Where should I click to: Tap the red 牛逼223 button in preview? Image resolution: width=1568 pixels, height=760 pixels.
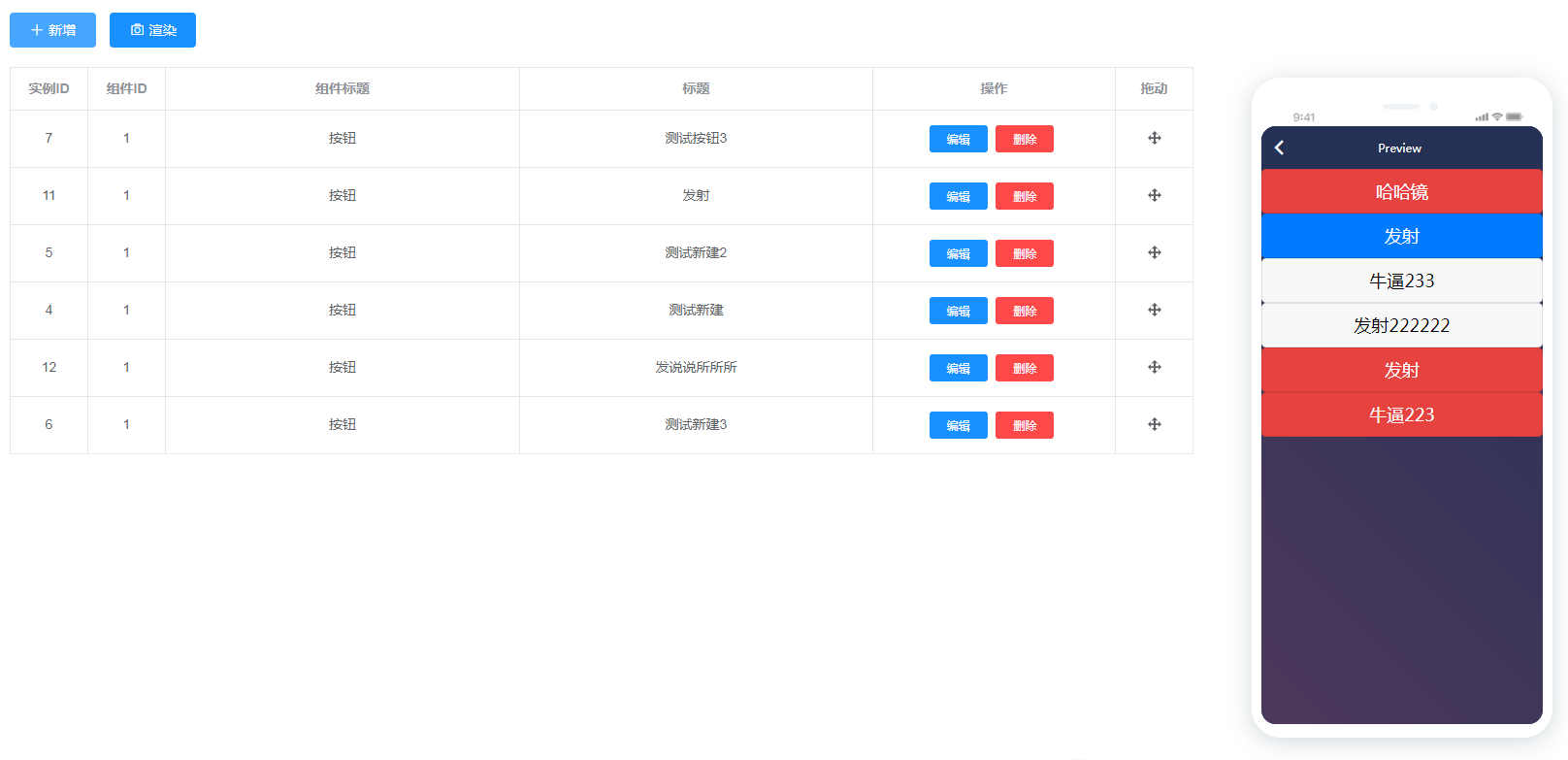tap(1401, 414)
